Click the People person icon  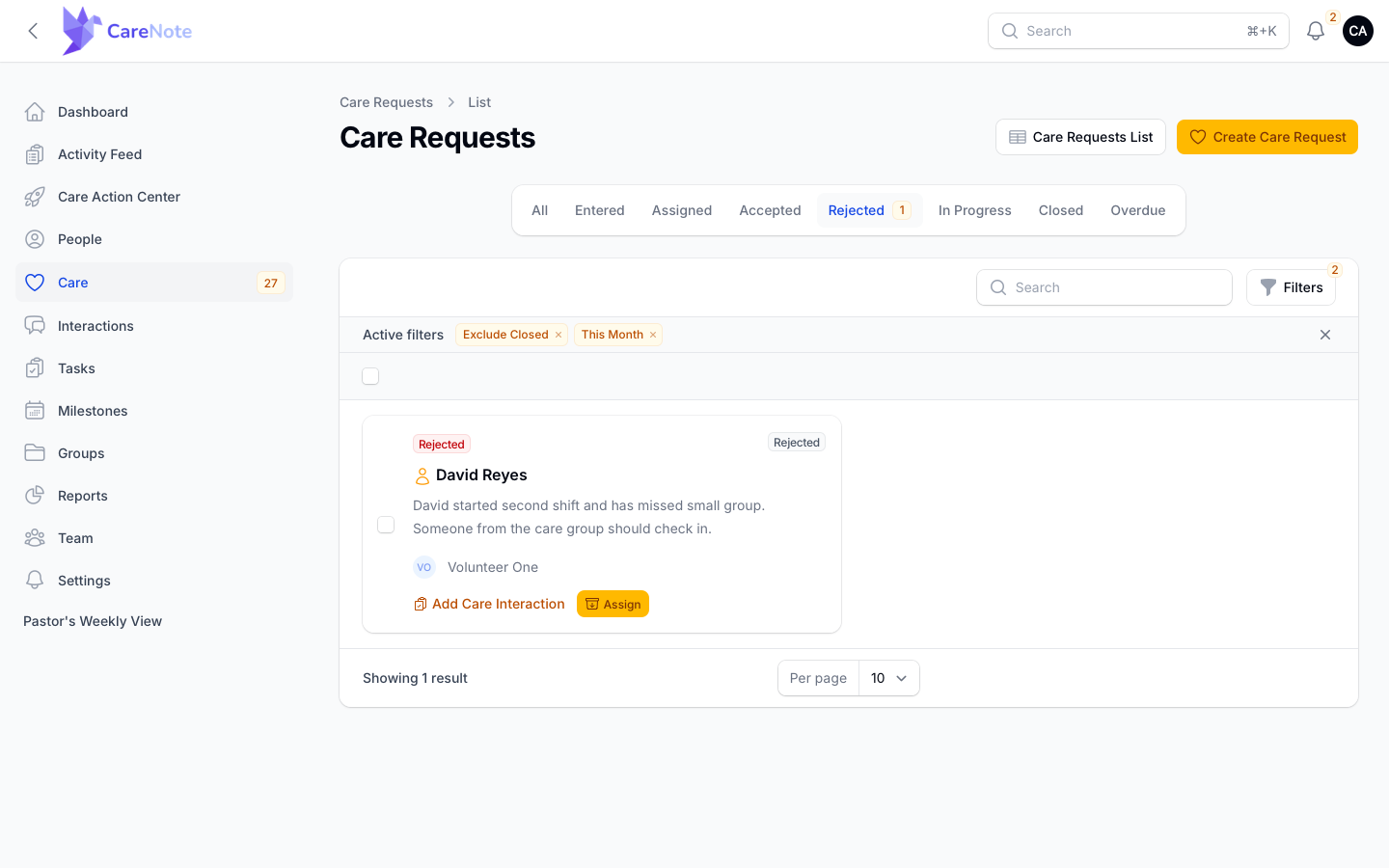point(35,239)
